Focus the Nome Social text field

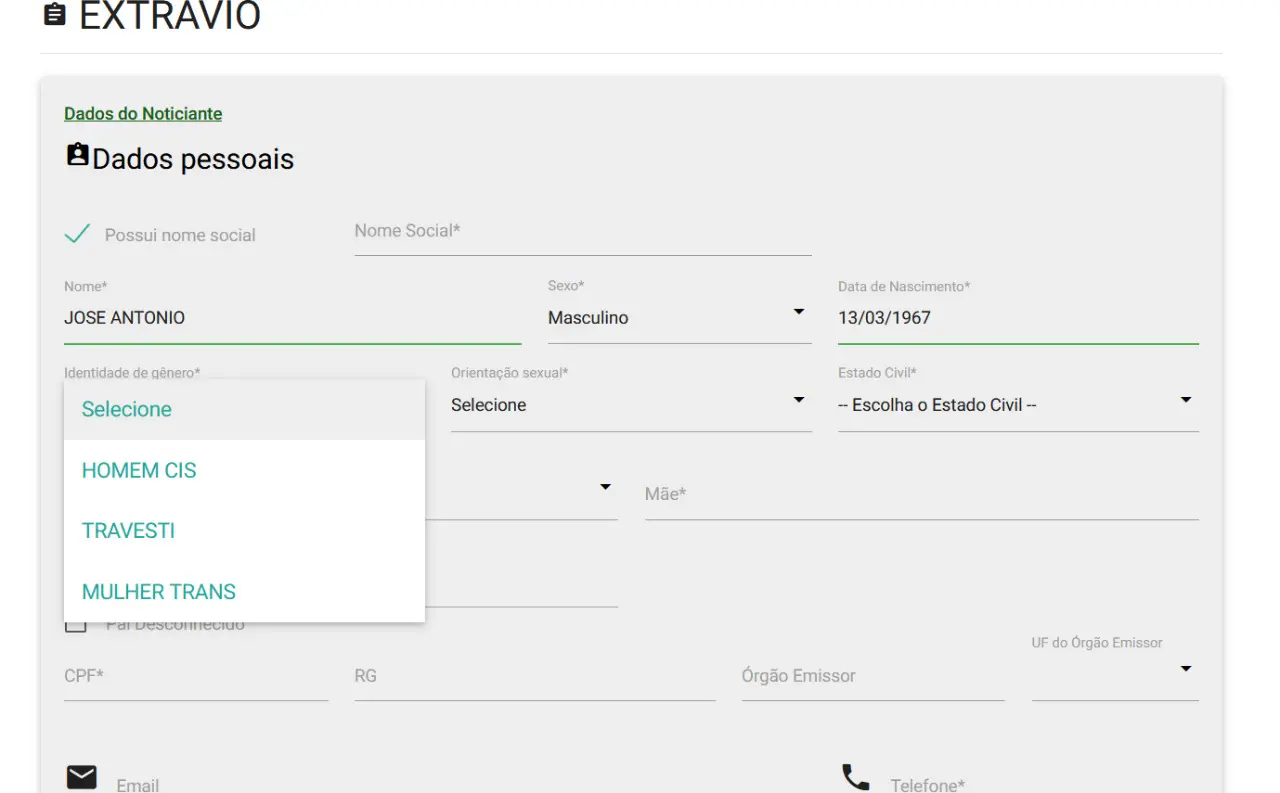click(x=582, y=232)
